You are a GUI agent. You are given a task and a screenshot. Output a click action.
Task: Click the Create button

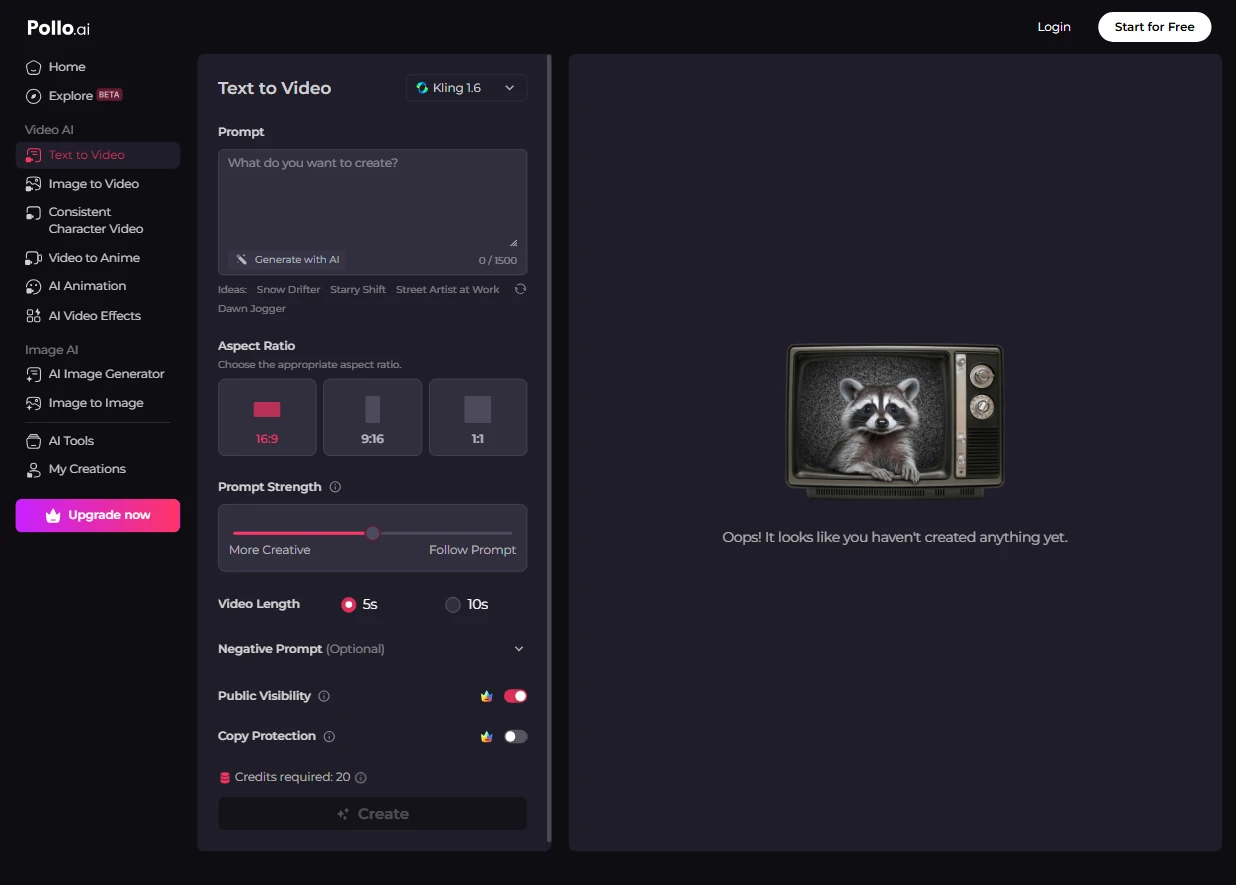coord(372,814)
